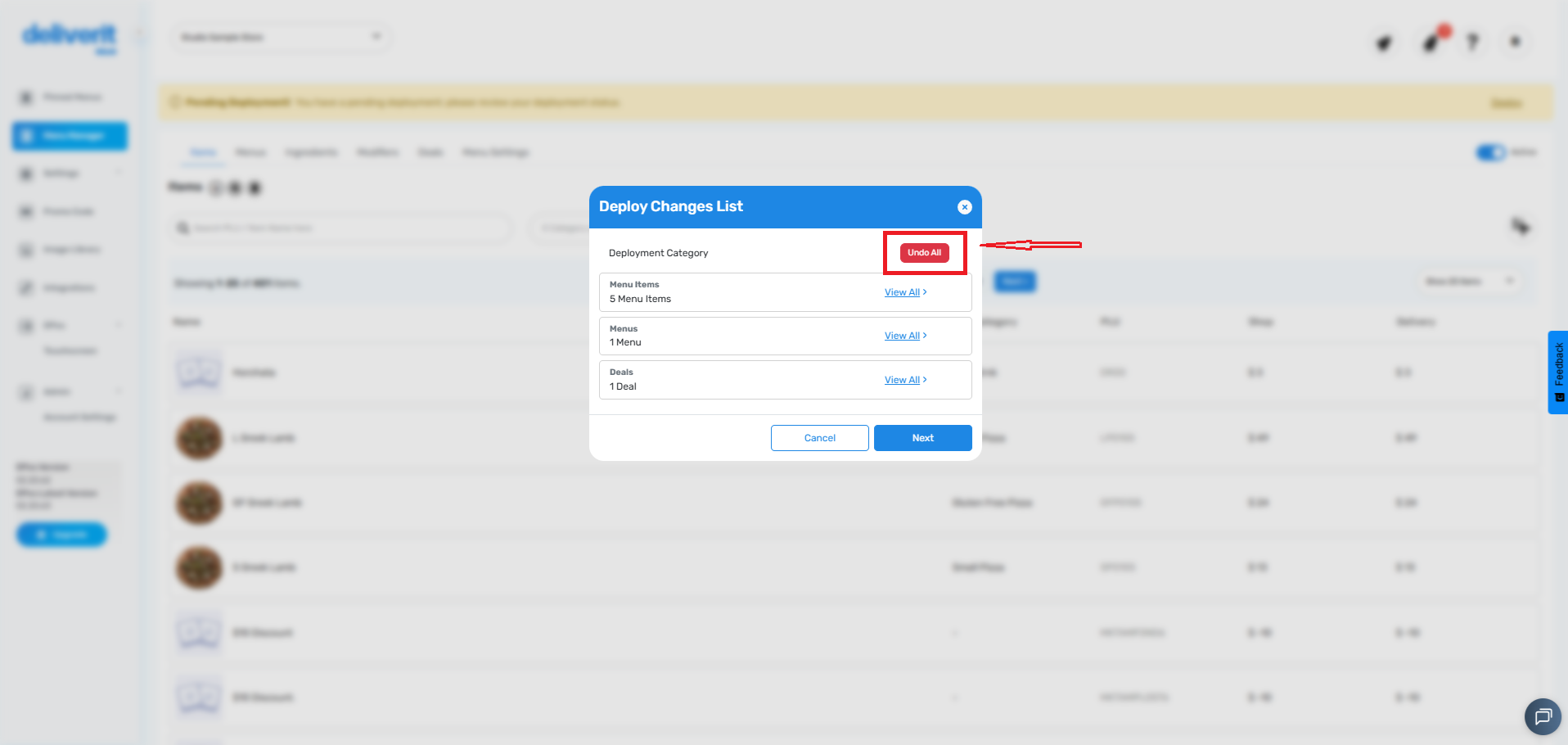Expand the Settings section chevron in sidebar

119,173
